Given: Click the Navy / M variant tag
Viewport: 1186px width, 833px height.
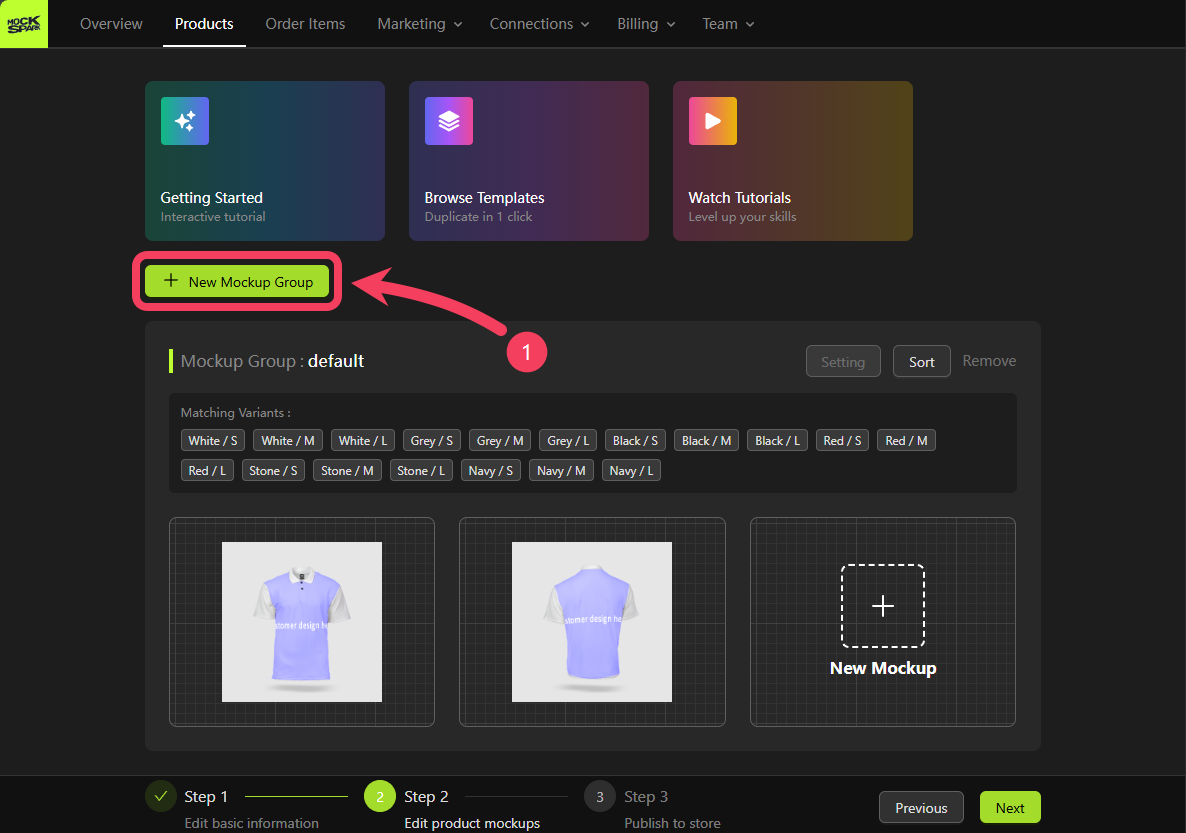Looking at the screenshot, I should (561, 471).
